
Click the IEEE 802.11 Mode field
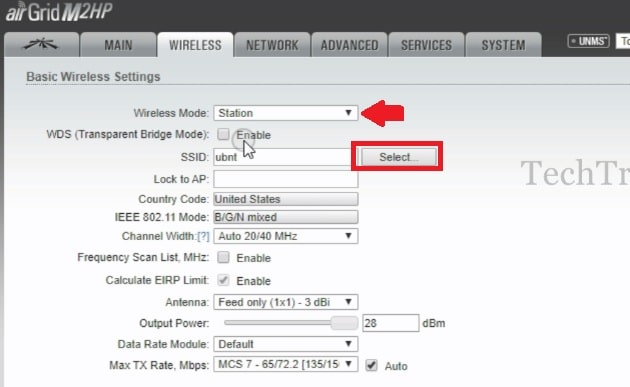coord(286,217)
